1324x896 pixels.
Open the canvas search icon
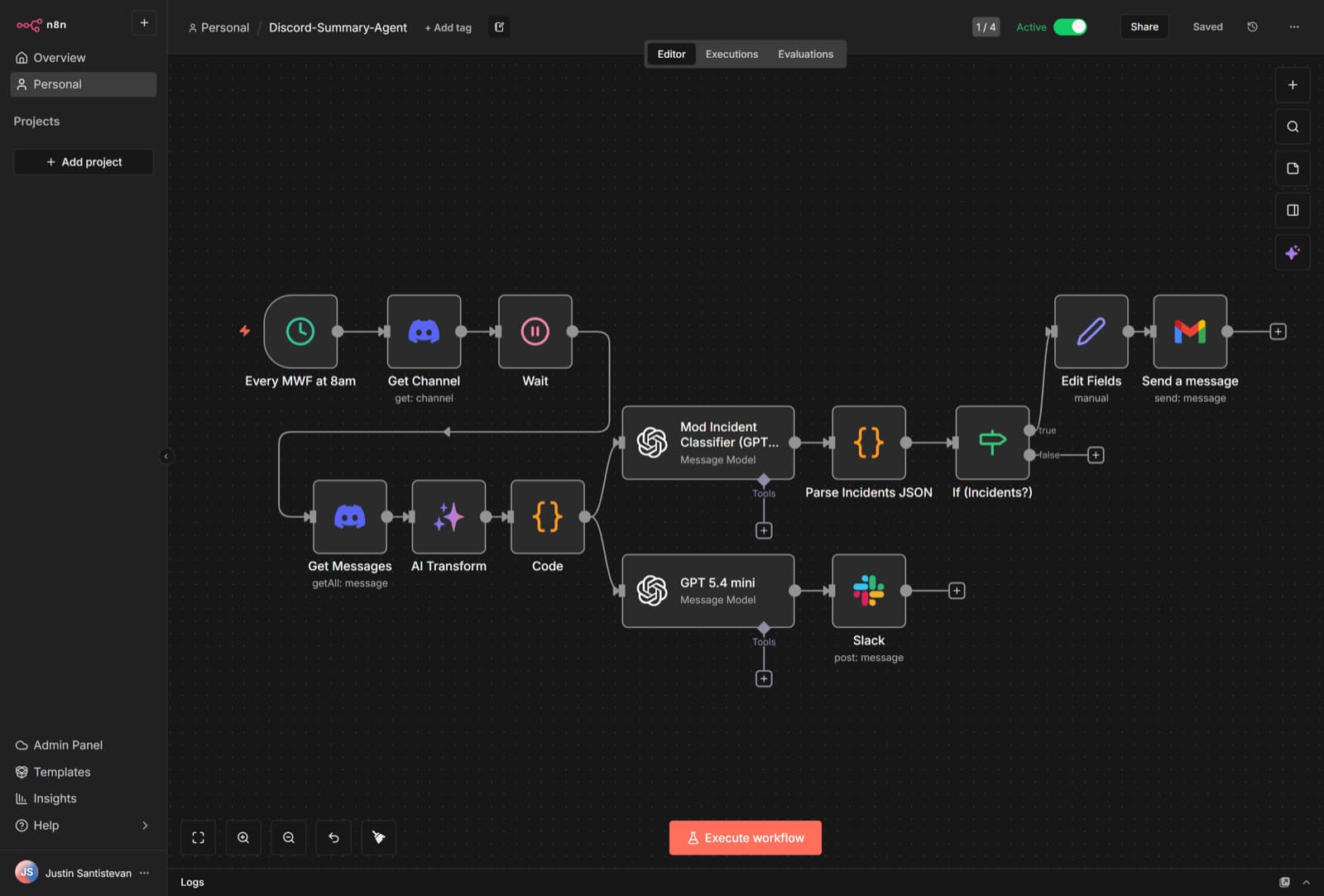tap(1293, 127)
